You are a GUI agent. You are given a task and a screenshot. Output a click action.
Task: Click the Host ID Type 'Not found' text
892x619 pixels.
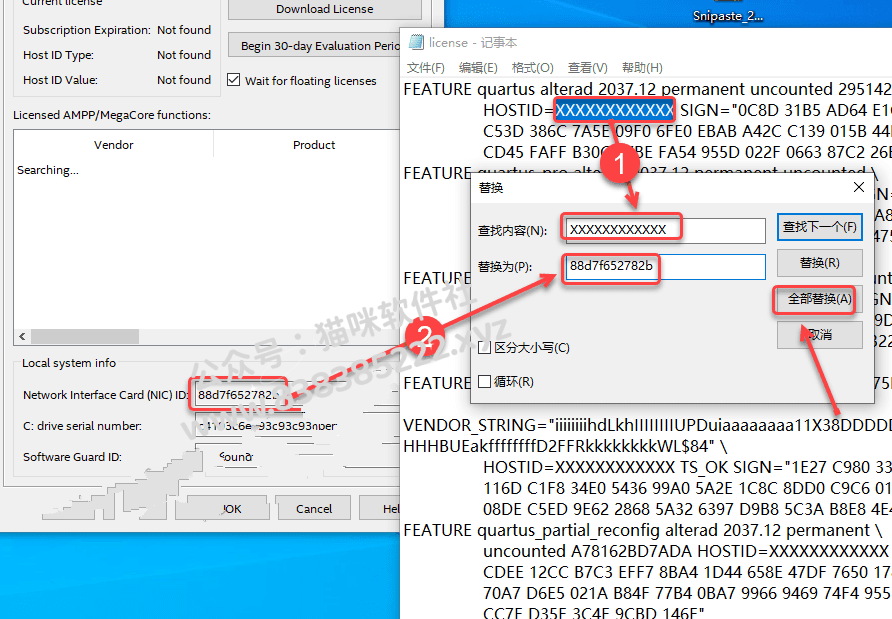(184, 55)
